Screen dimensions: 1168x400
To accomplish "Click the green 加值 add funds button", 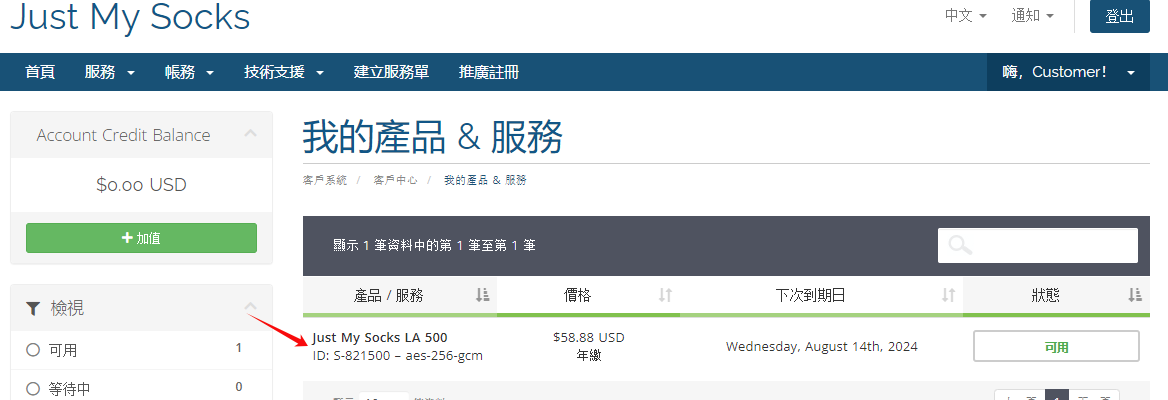I will point(141,238).
